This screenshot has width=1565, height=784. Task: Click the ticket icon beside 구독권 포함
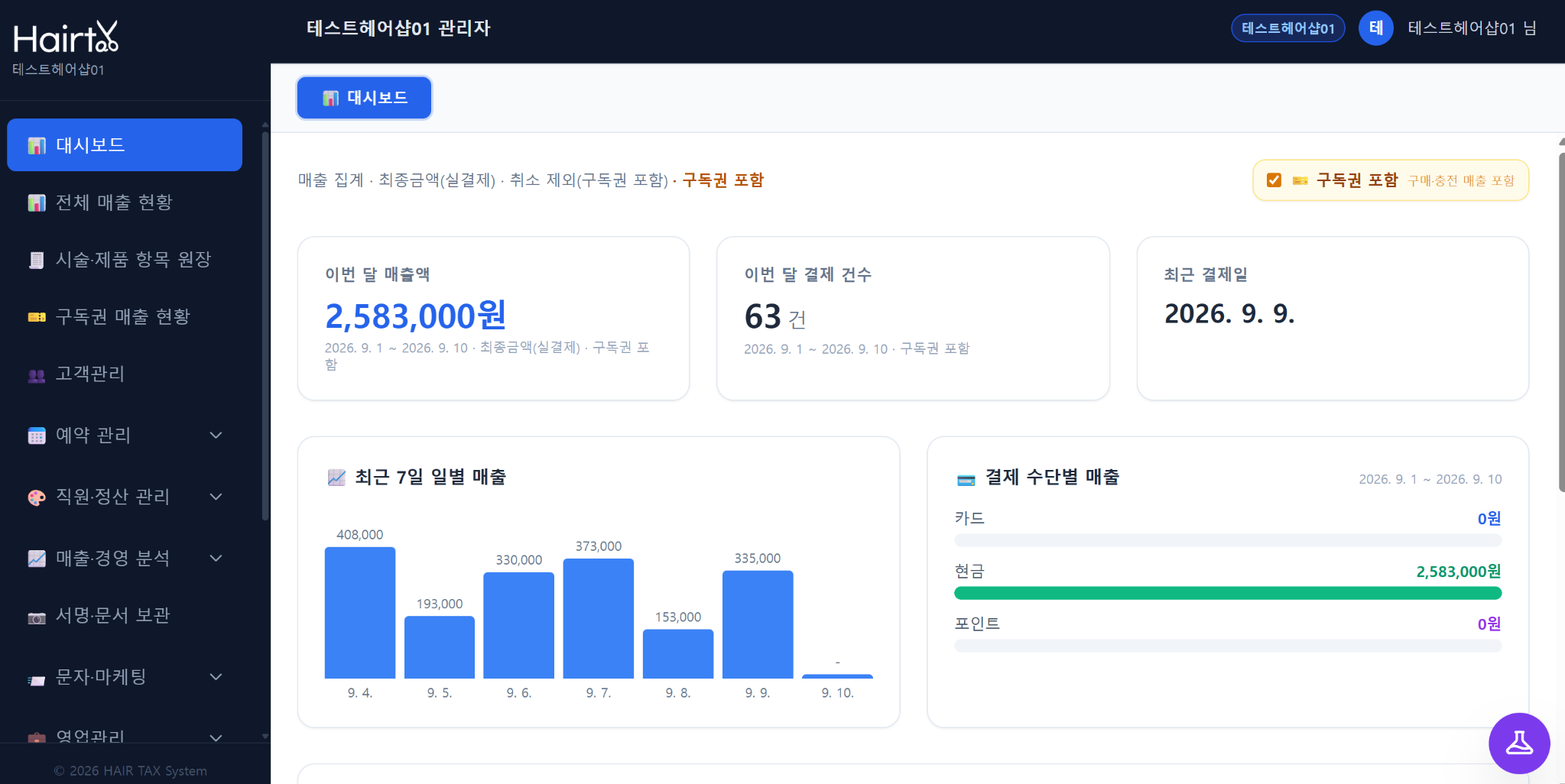point(1300,181)
